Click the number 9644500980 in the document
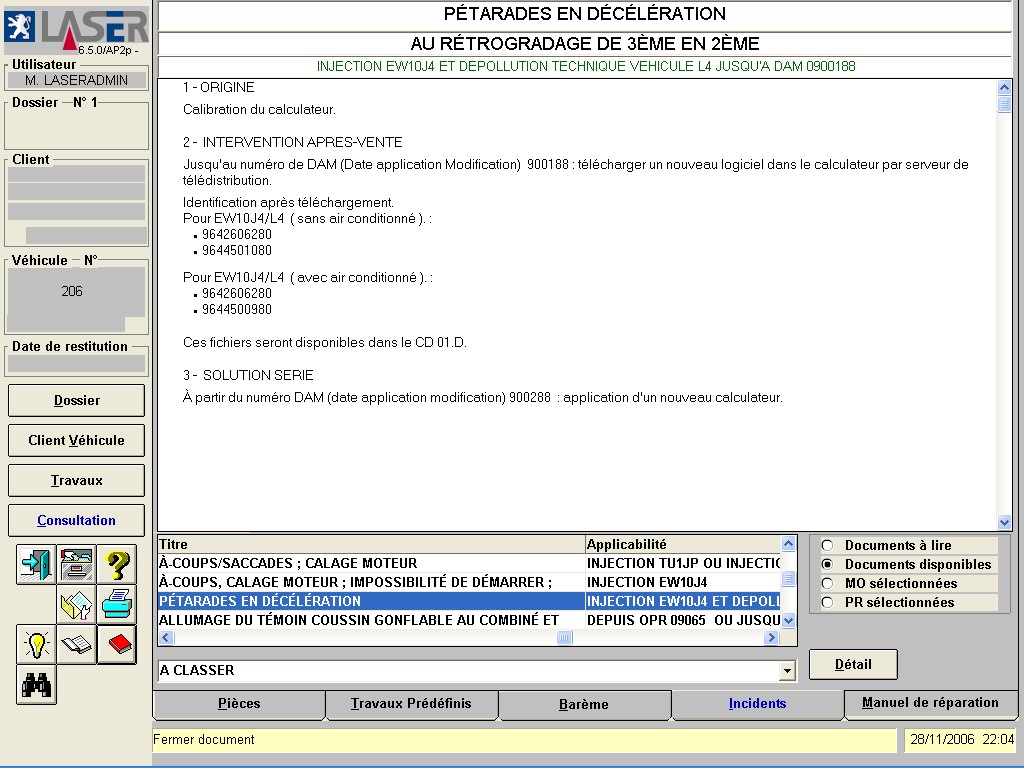1024x768 pixels. 236,310
